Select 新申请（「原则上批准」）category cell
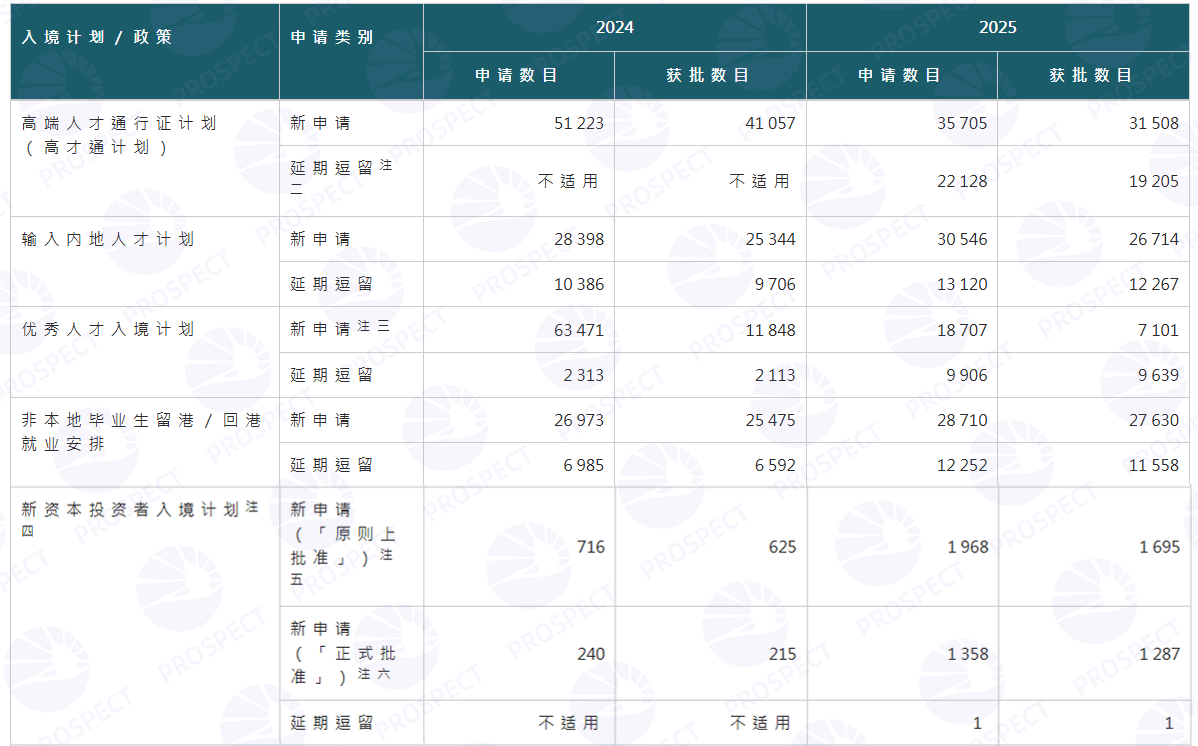Viewport: 1198px width, 746px height. pos(351,547)
